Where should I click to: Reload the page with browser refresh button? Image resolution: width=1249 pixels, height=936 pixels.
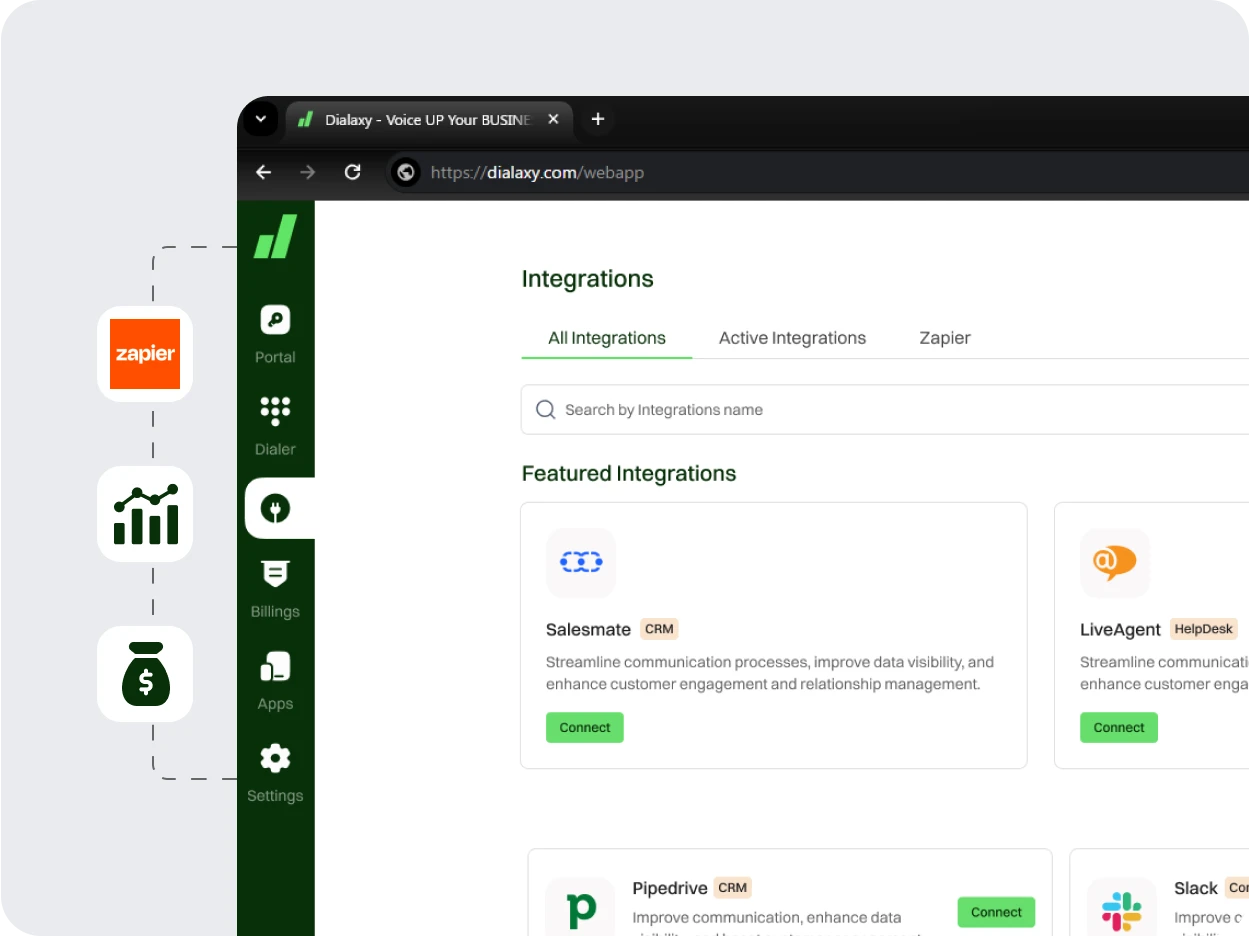click(352, 172)
